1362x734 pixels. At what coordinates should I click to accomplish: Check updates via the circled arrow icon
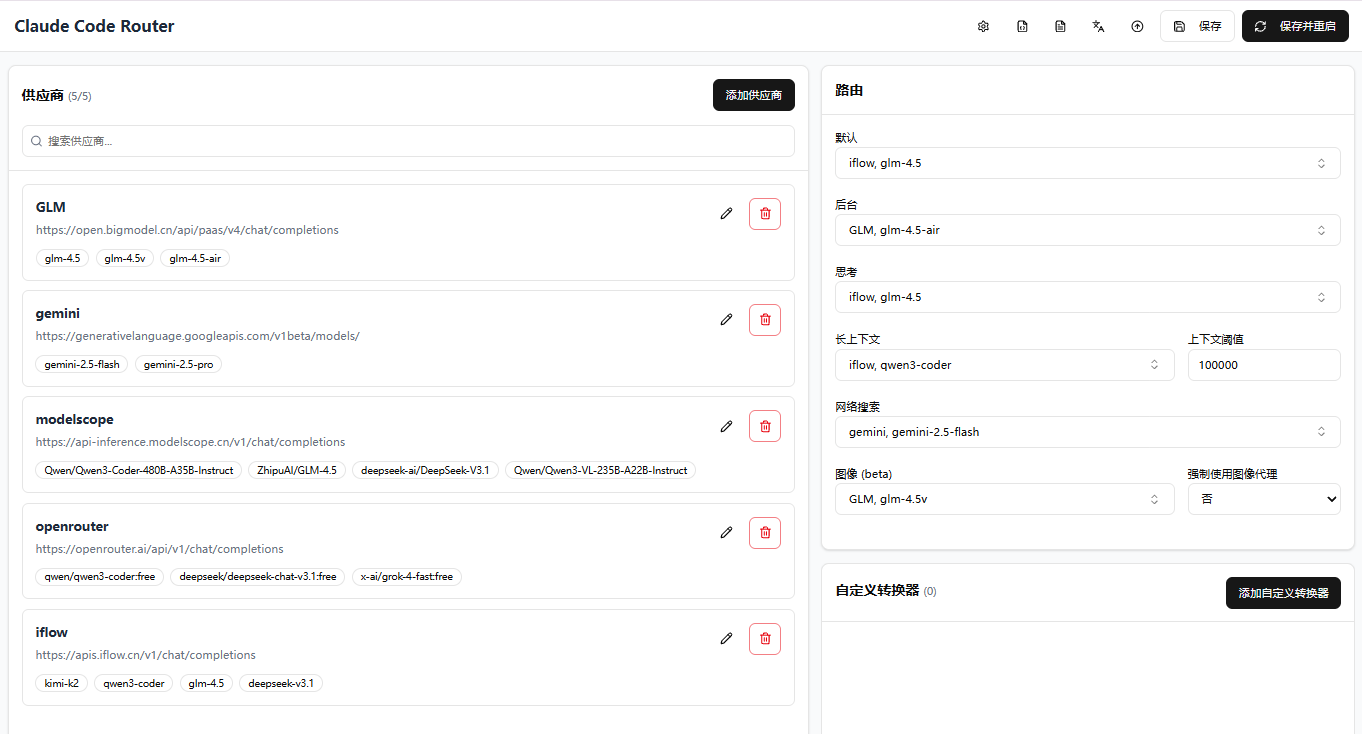pos(1137,26)
